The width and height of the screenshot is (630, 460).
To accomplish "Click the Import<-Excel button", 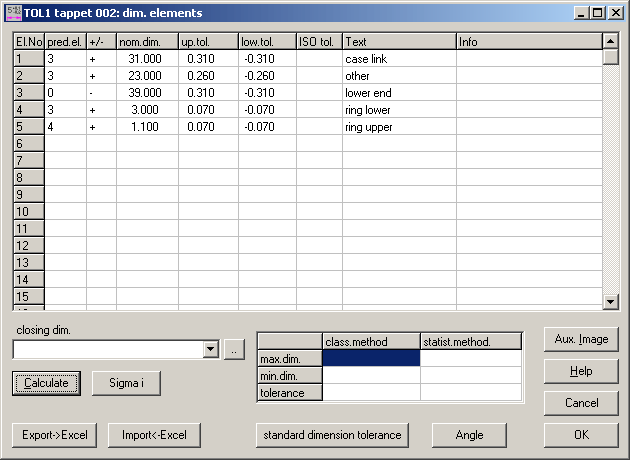I will click(154, 435).
